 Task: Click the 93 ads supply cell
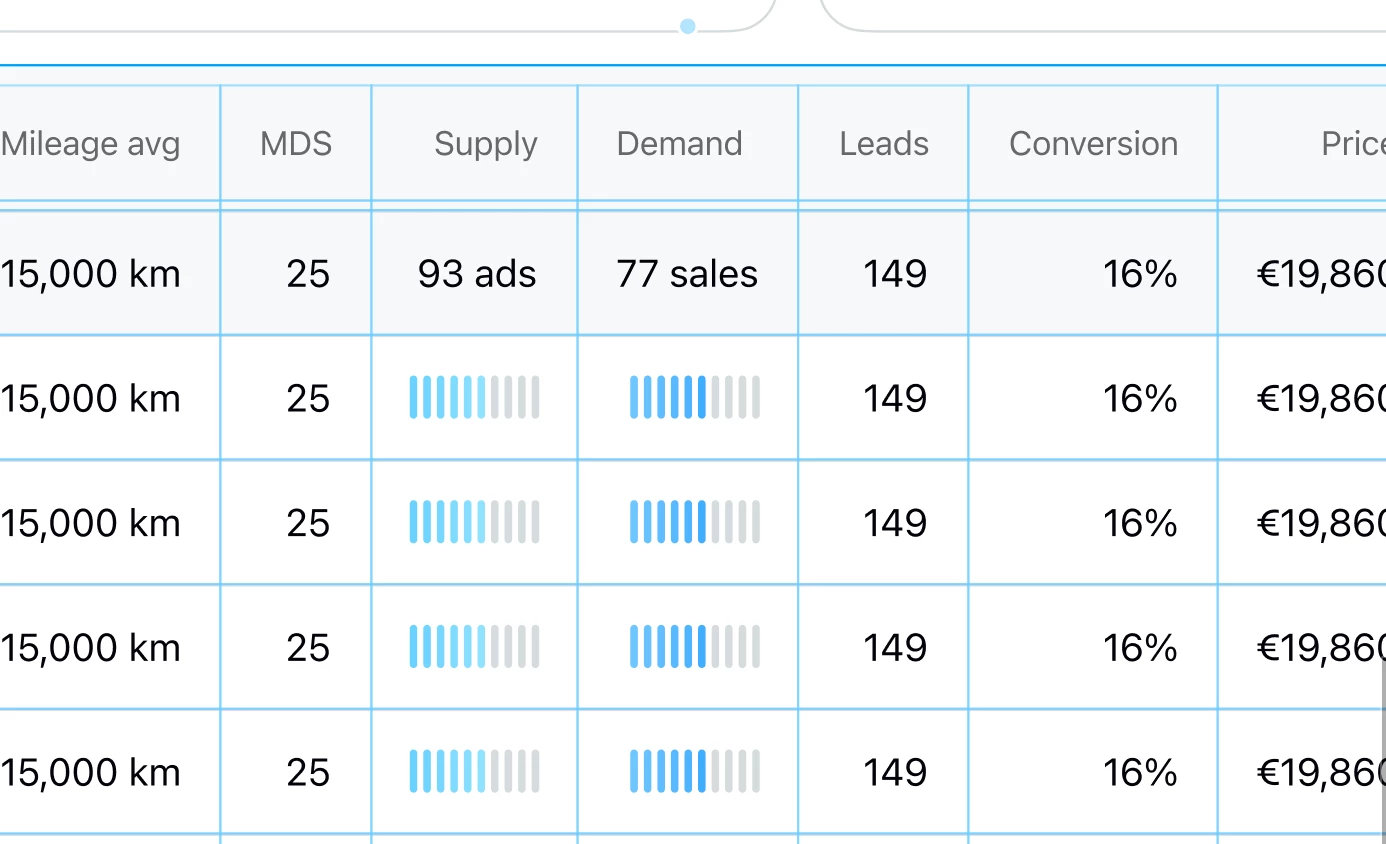pos(477,274)
